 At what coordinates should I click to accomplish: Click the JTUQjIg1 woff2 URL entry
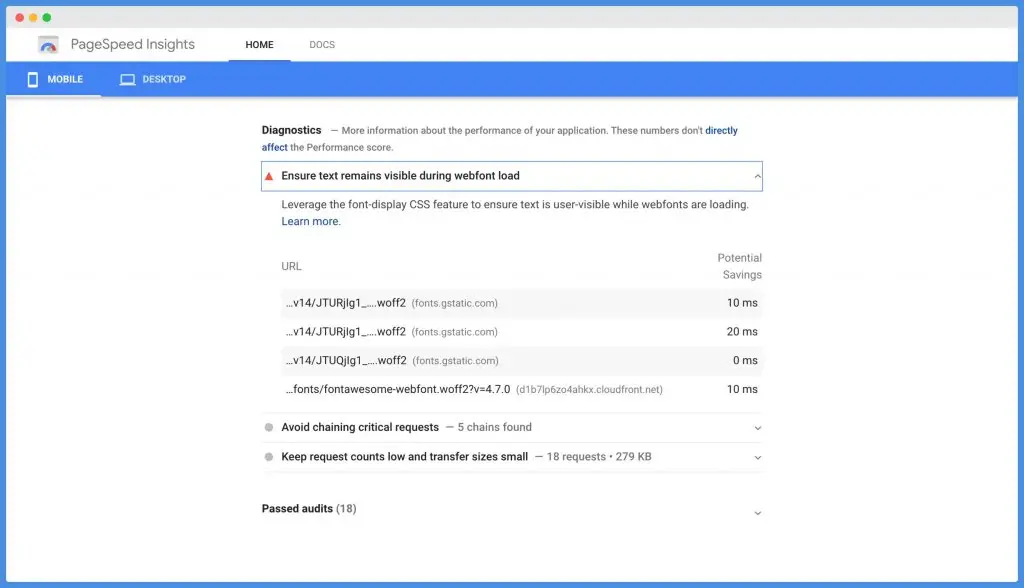345,361
